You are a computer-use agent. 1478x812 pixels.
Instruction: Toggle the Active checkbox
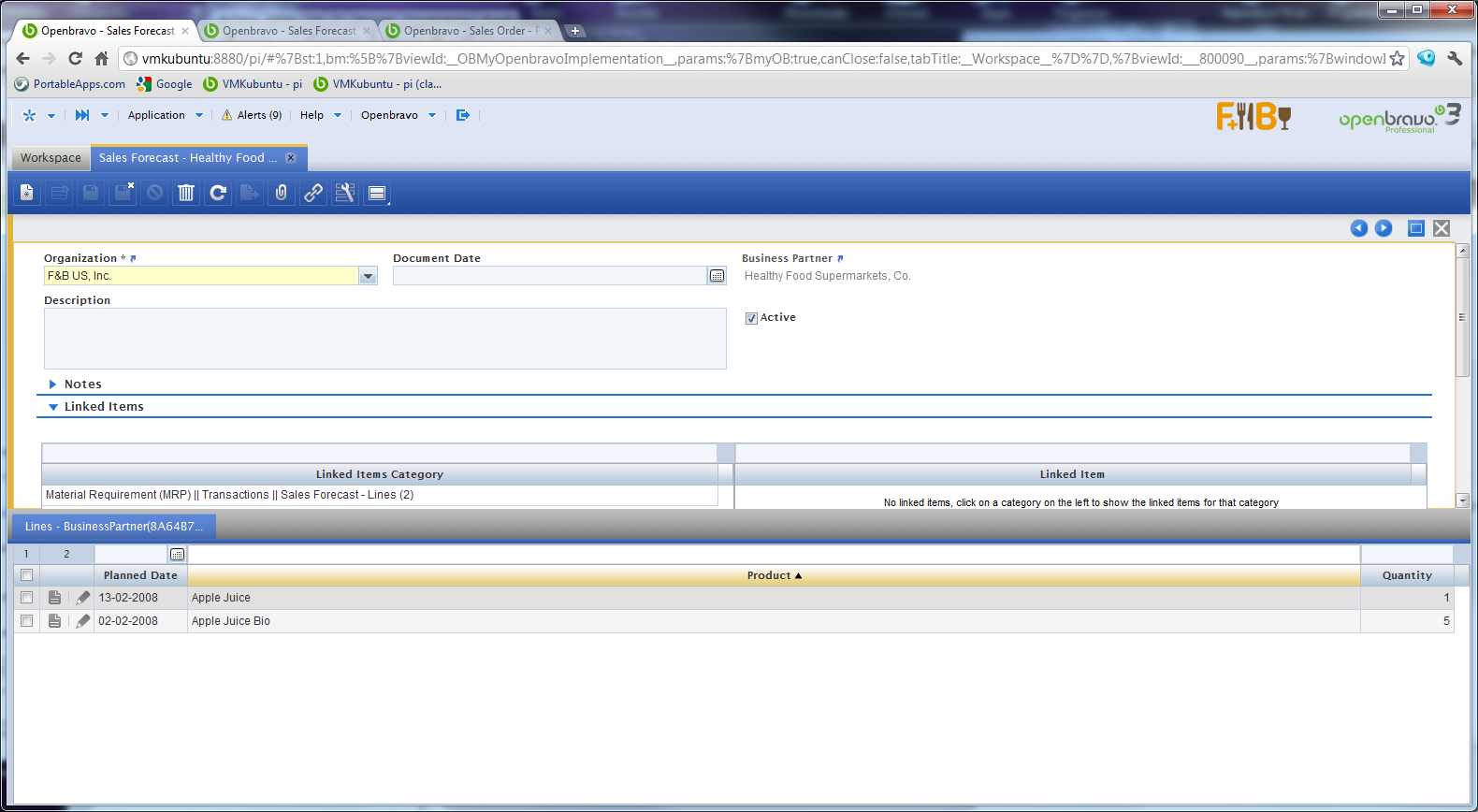751,318
